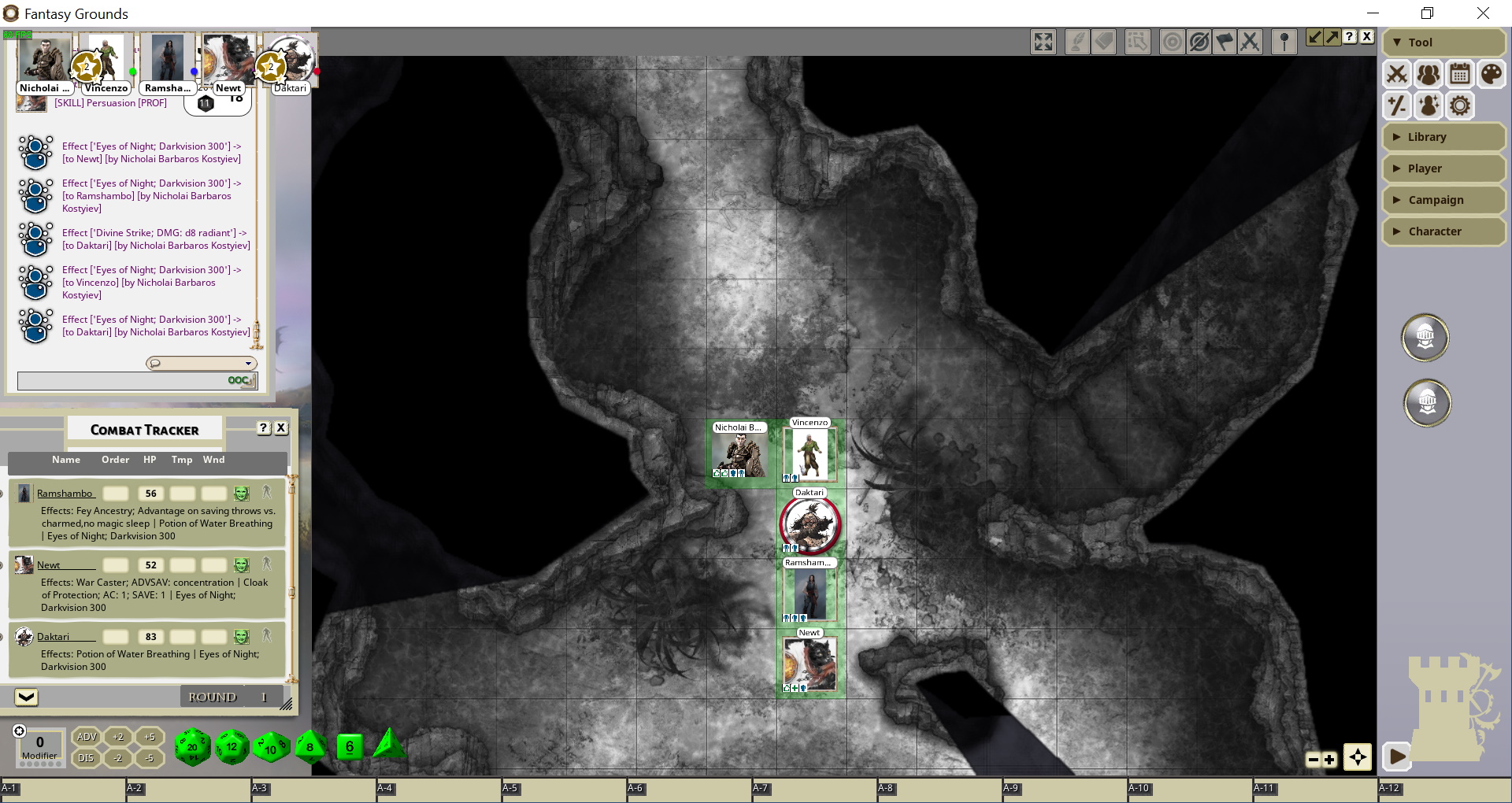Select Ramshambo's HP value 56
This screenshot has width=1512, height=803.
[x=151, y=494]
